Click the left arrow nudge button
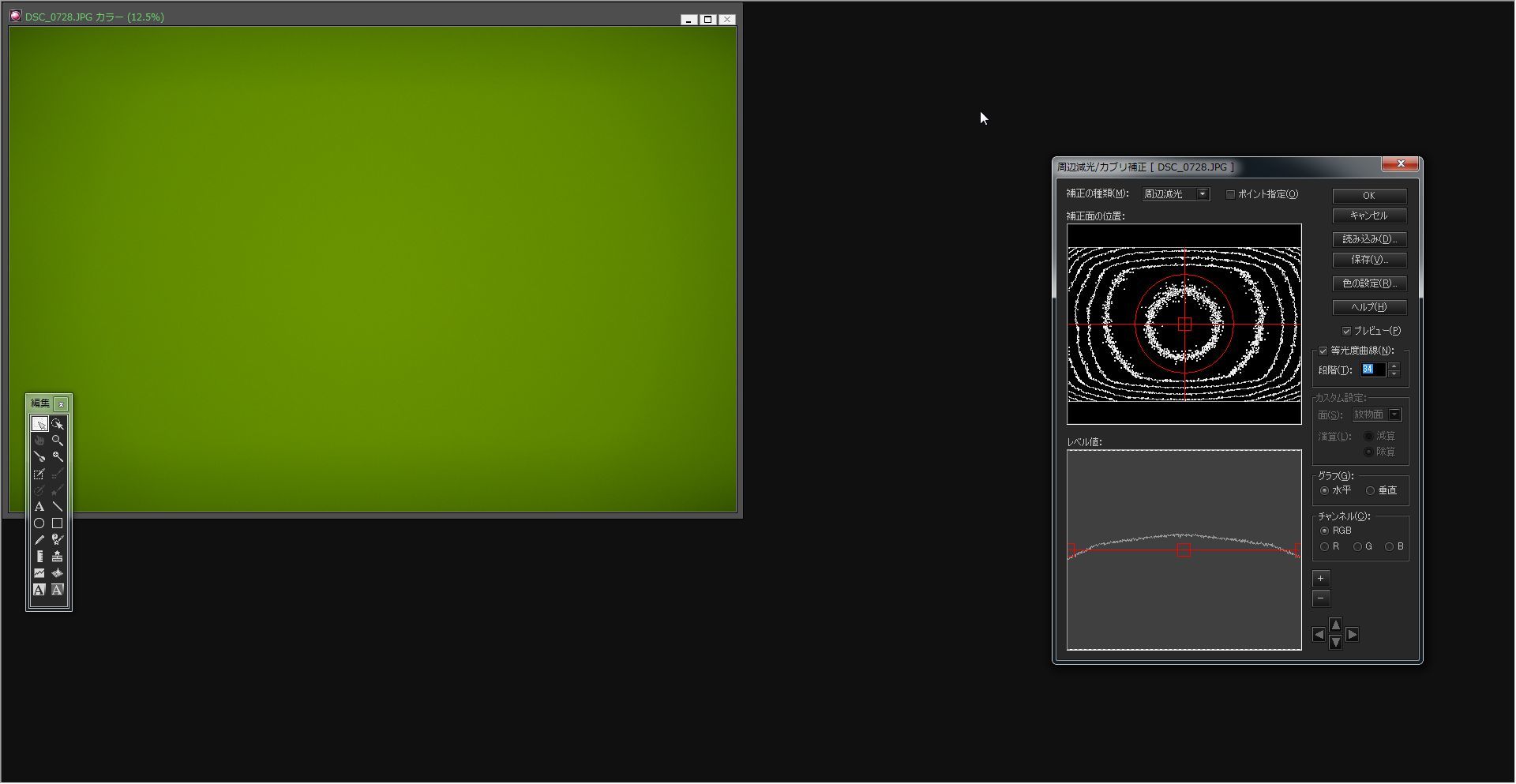The height and width of the screenshot is (784, 1516). [x=1319, y=635]
